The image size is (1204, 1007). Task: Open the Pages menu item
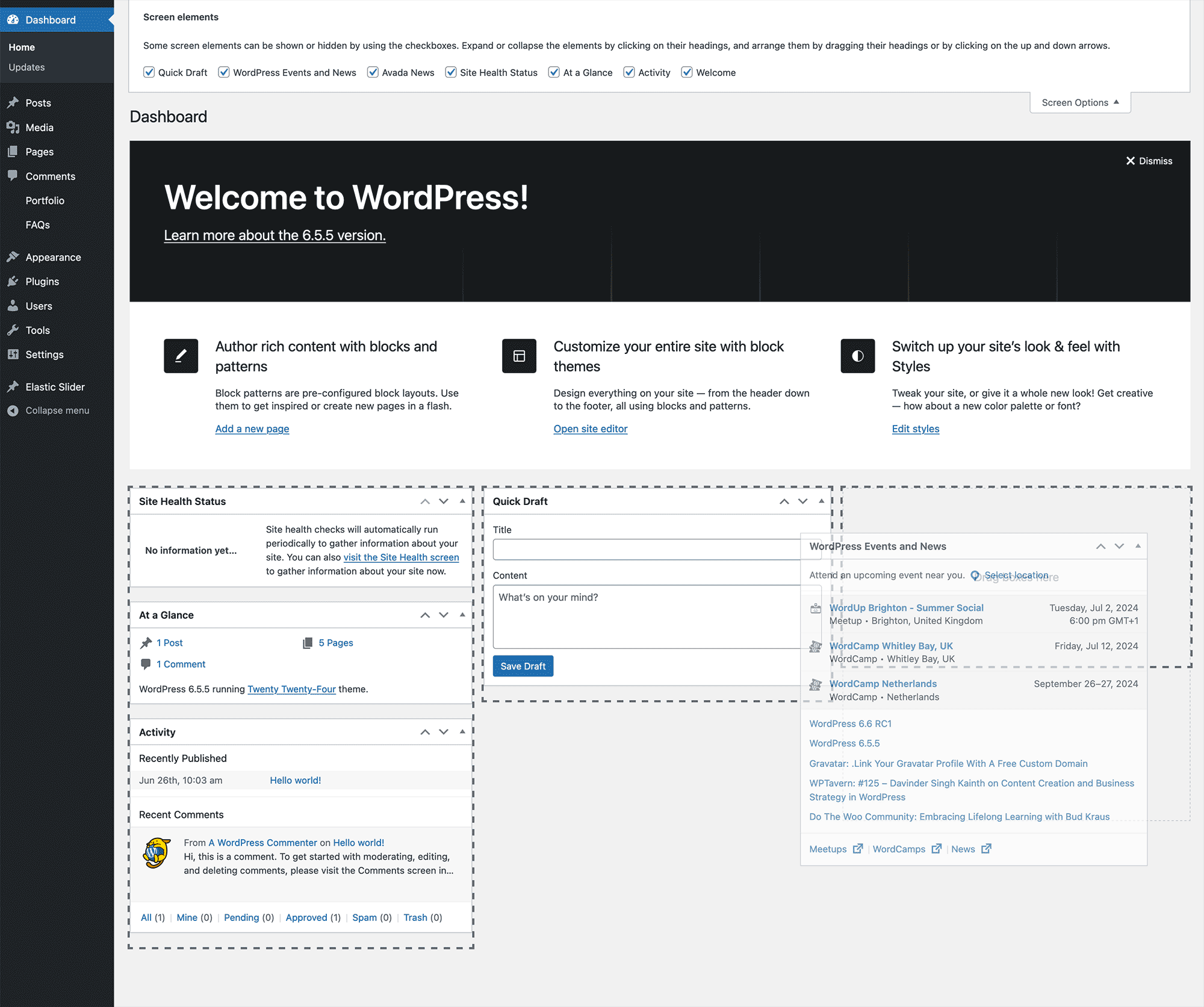tap(39, 151)
